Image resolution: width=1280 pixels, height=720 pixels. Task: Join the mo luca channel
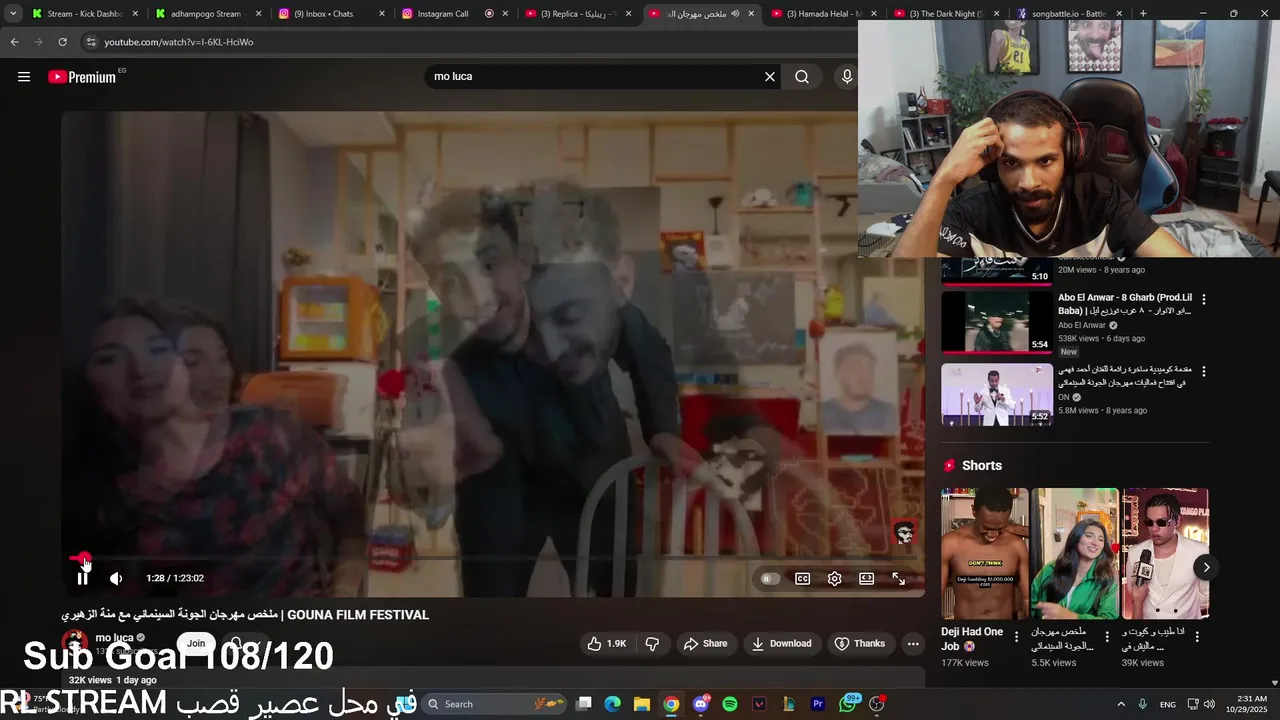click(x=196, y=643)
